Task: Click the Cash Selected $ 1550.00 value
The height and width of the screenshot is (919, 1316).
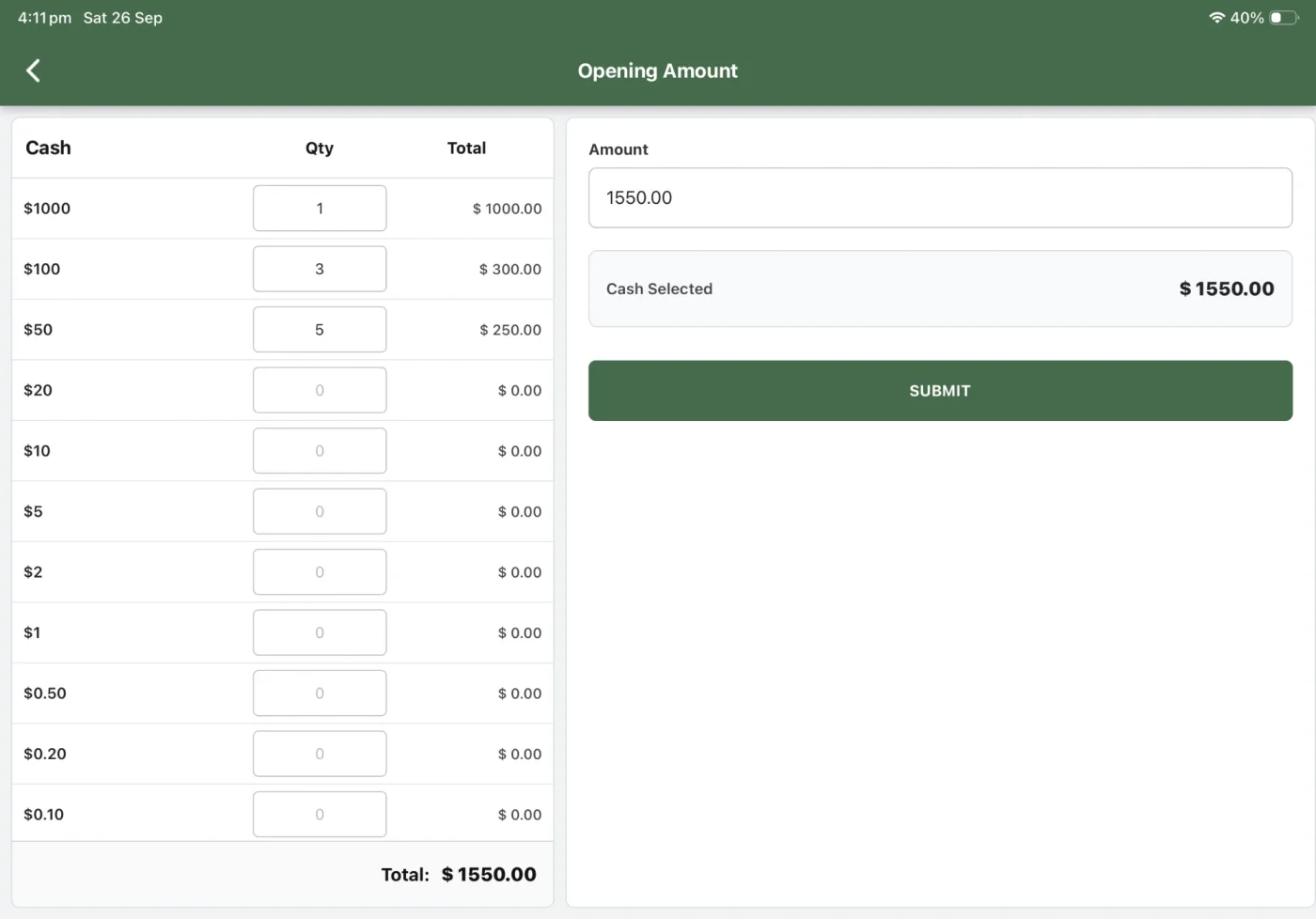Action: coord(1227,288)
